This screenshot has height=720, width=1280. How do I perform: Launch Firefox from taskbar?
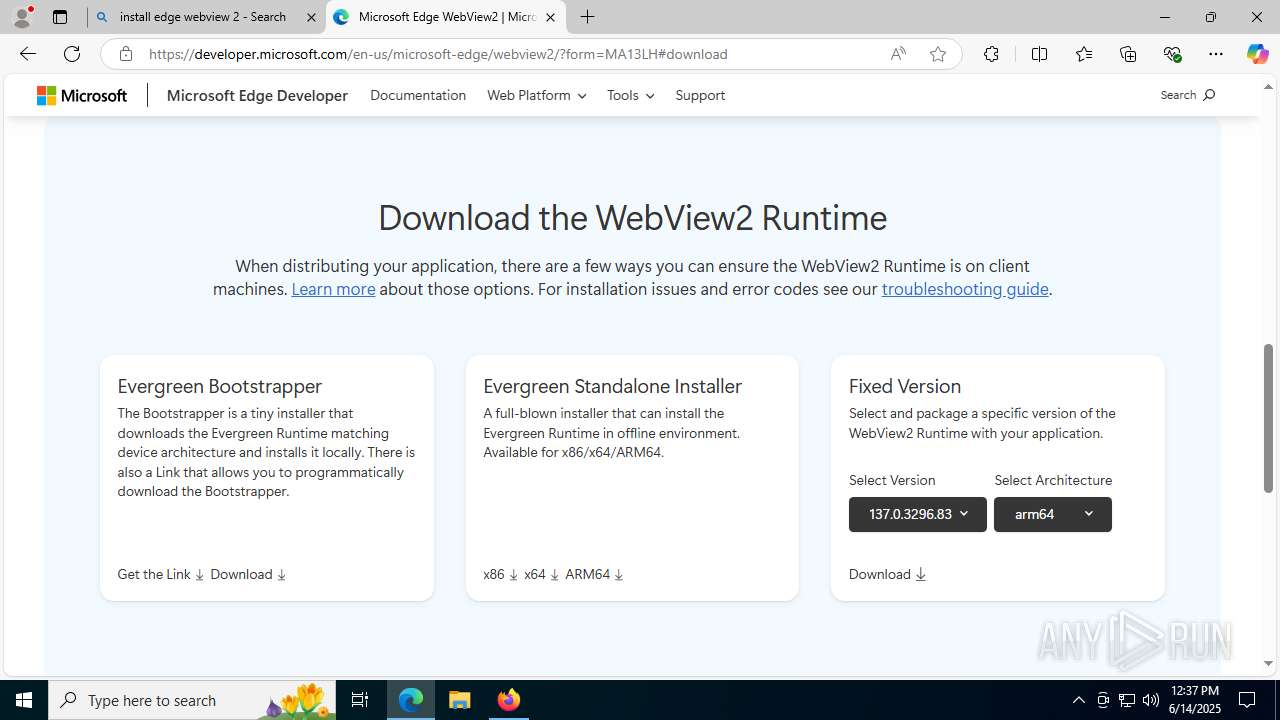(x=509, y=700)
